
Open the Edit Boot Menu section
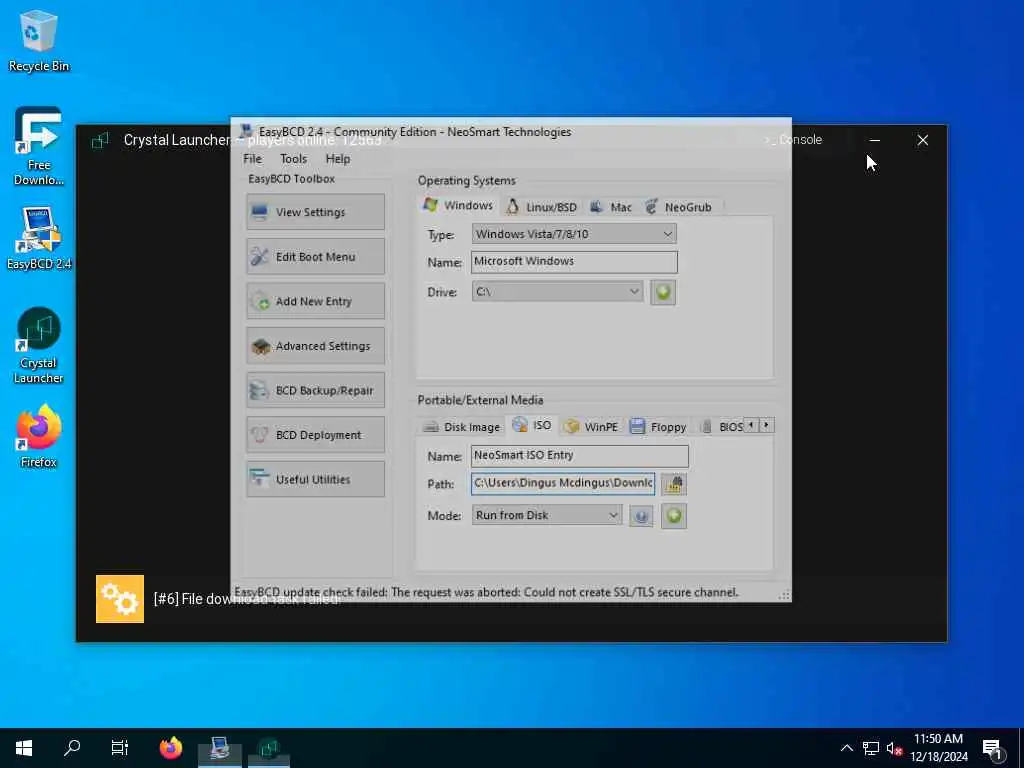click(315, 256)
